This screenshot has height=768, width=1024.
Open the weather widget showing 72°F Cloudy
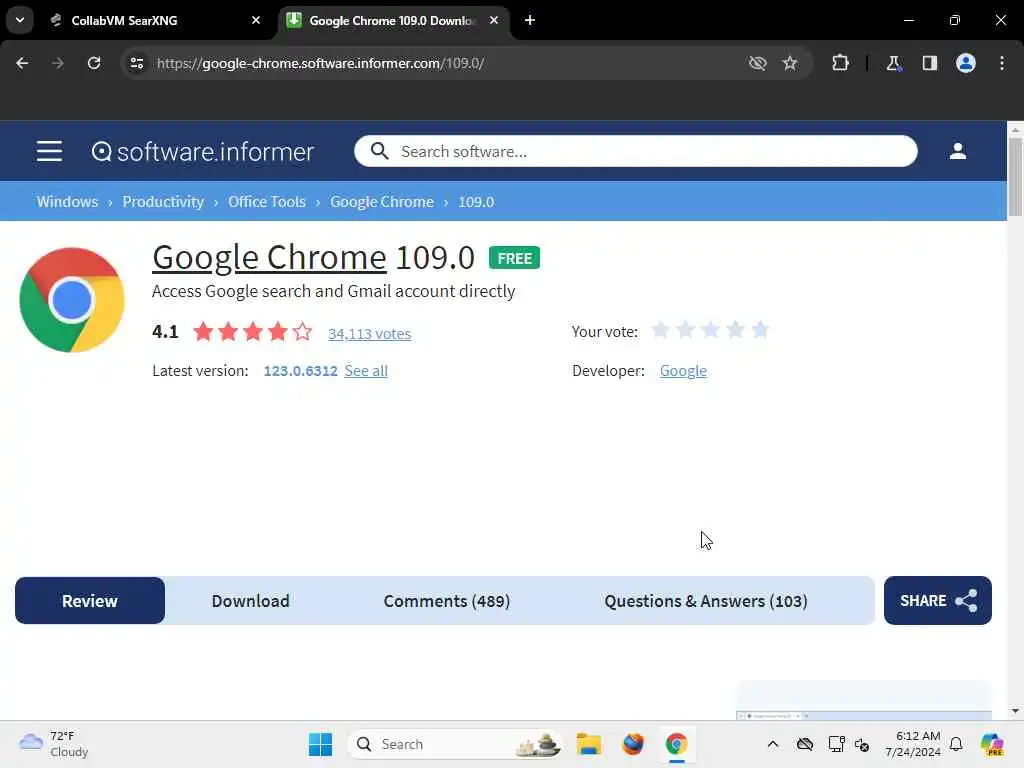54,744
